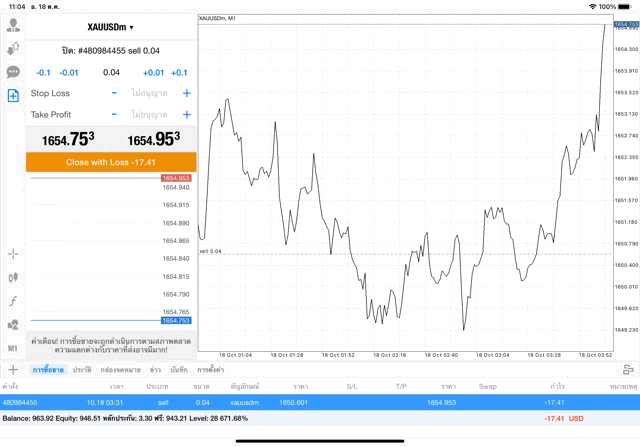Click Close with Loss -17.41 button

point(111,162)
